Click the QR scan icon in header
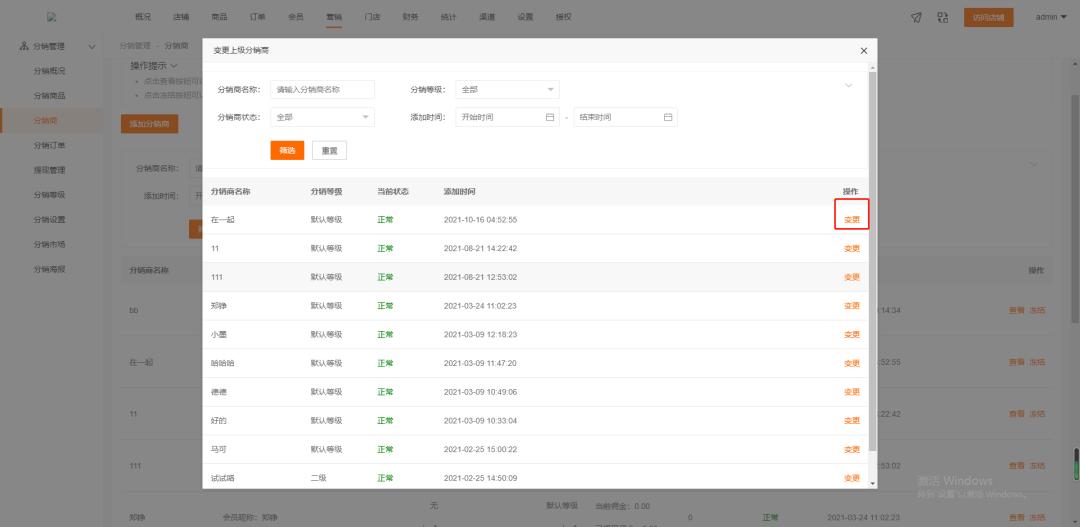 (x=942, y=17)
